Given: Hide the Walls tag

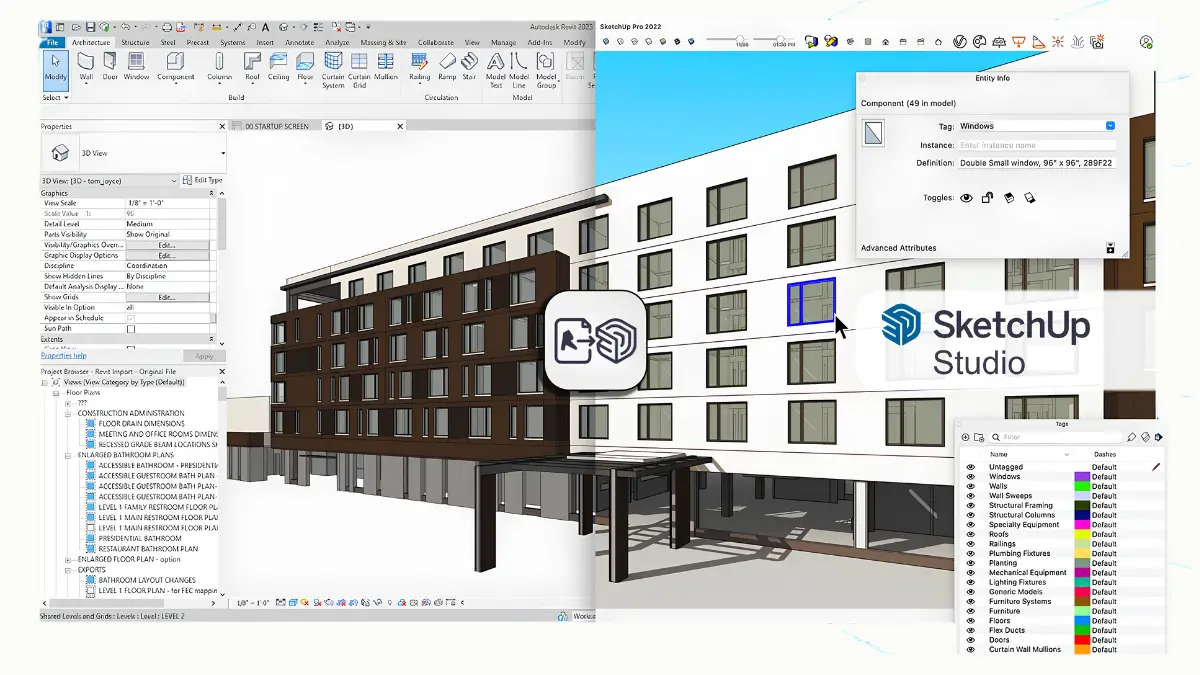Looking at the screenshot, I should click(969, 486).
